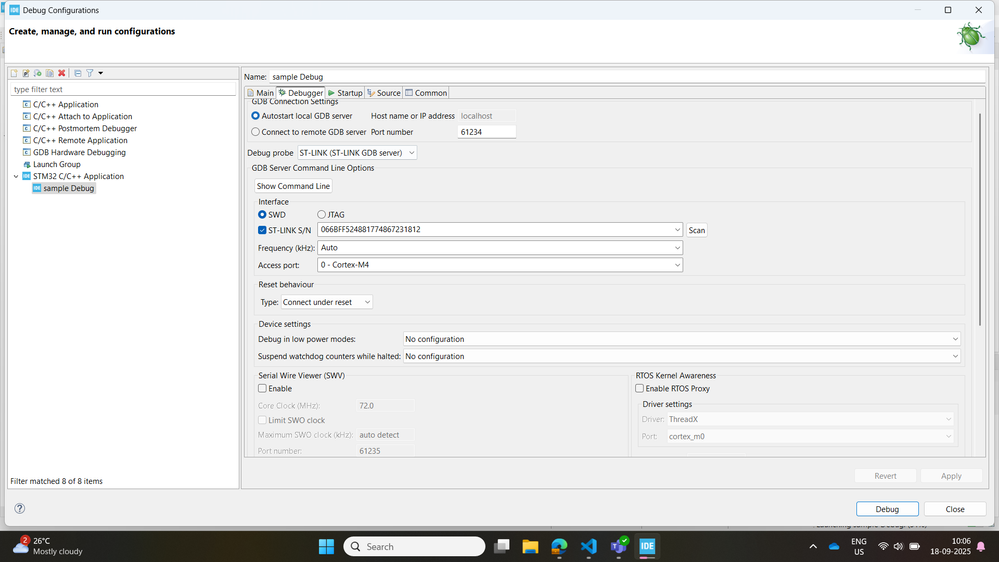Open Suspend watchdog counters dropdown
Screen dimensions: 999x562
681,356
